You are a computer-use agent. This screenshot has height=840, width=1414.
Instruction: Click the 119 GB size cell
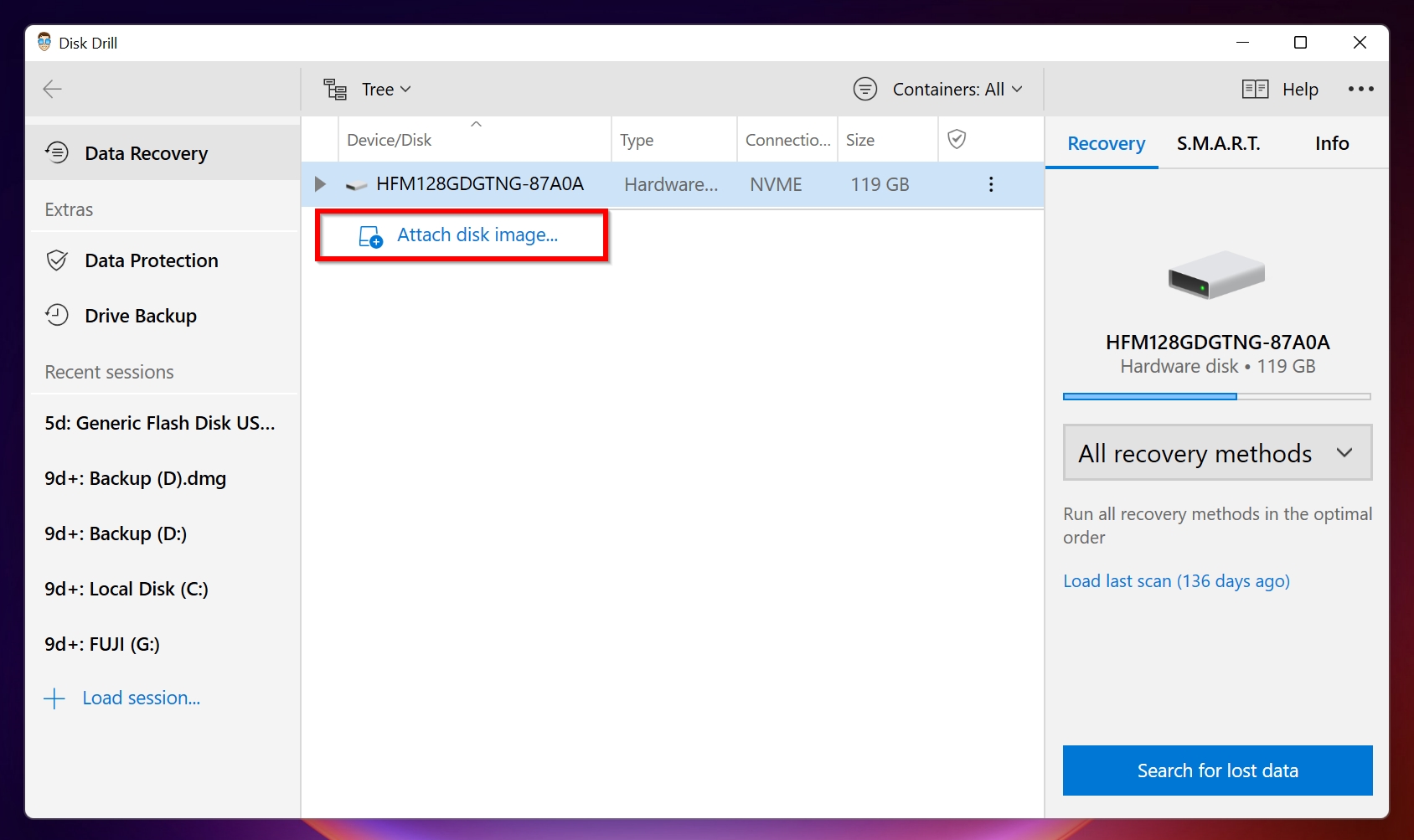pyautogui.click(x=880, y=185)
